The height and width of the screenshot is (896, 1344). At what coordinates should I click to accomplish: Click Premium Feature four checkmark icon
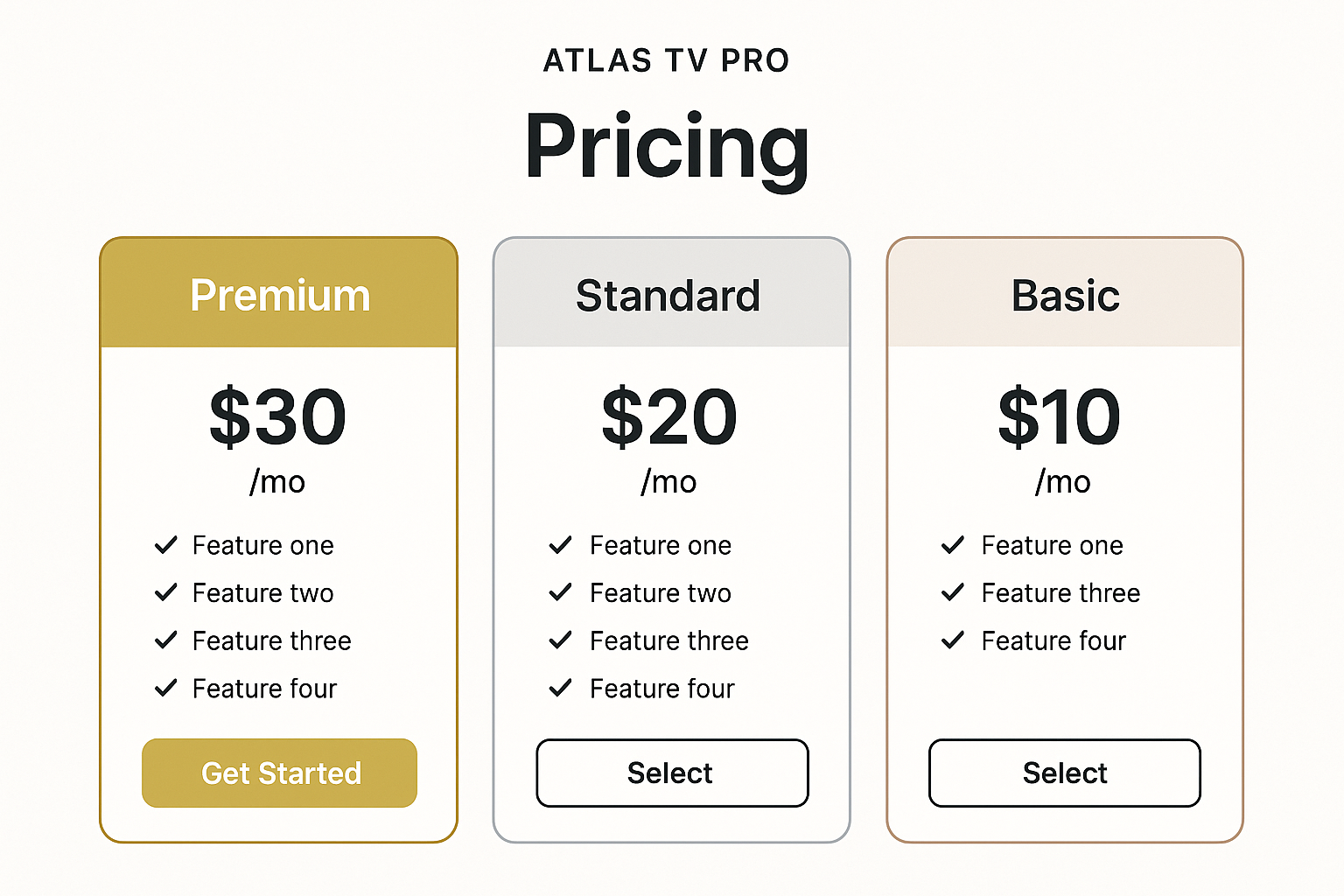click(x=166, y=689)
